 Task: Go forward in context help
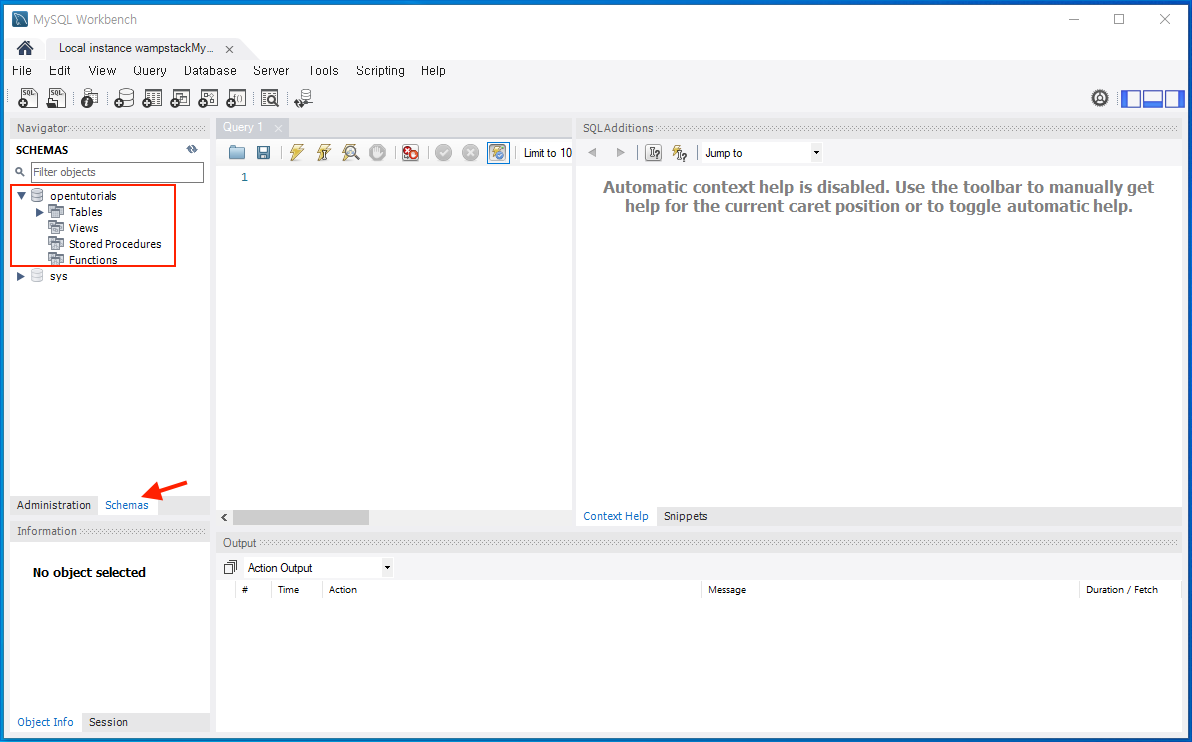620,153
